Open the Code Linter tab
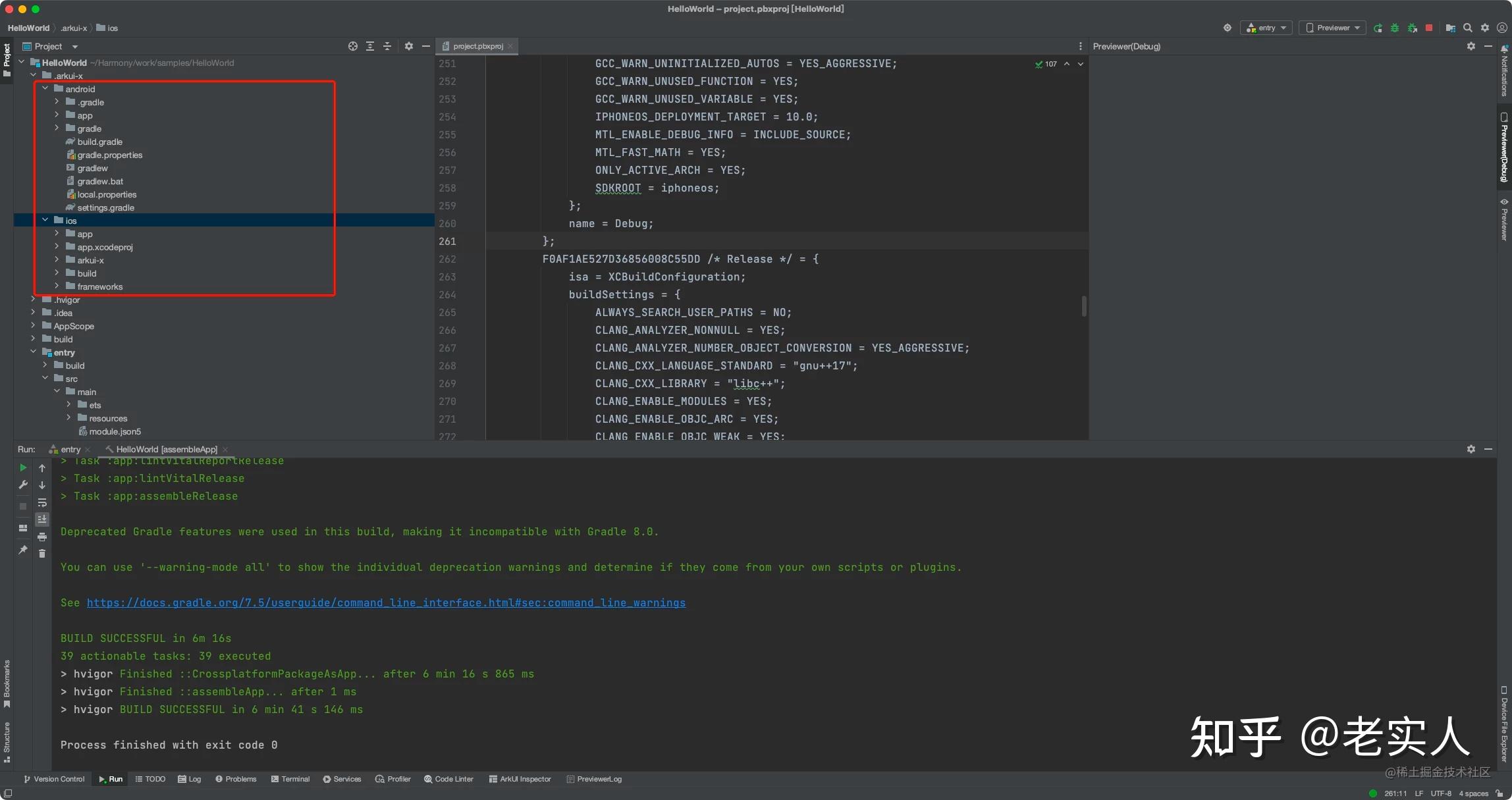 click(x=449, y=779)
